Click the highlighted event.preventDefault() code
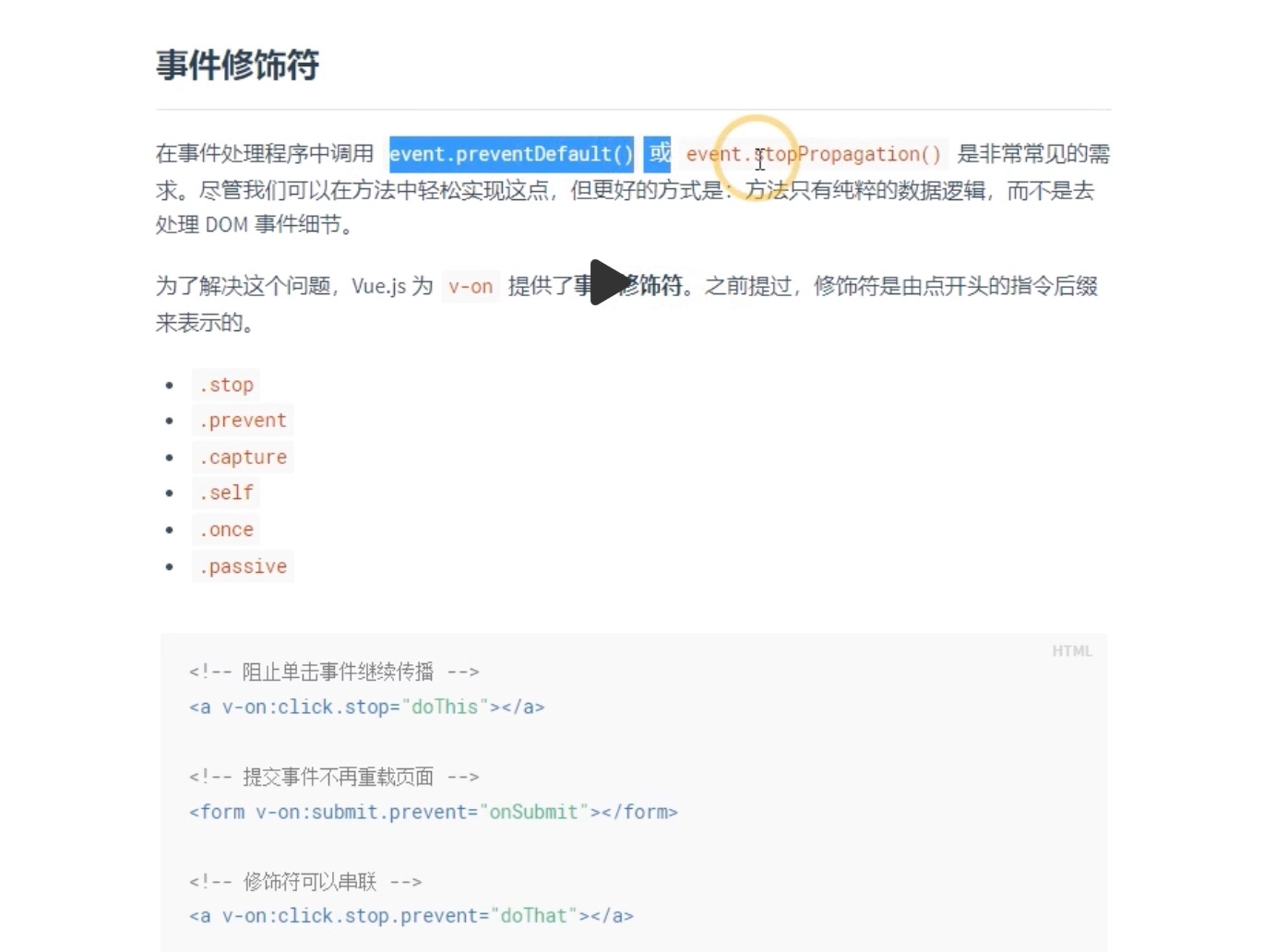The width and height of the screenshot is (1264, 952). tap(511, 154)
